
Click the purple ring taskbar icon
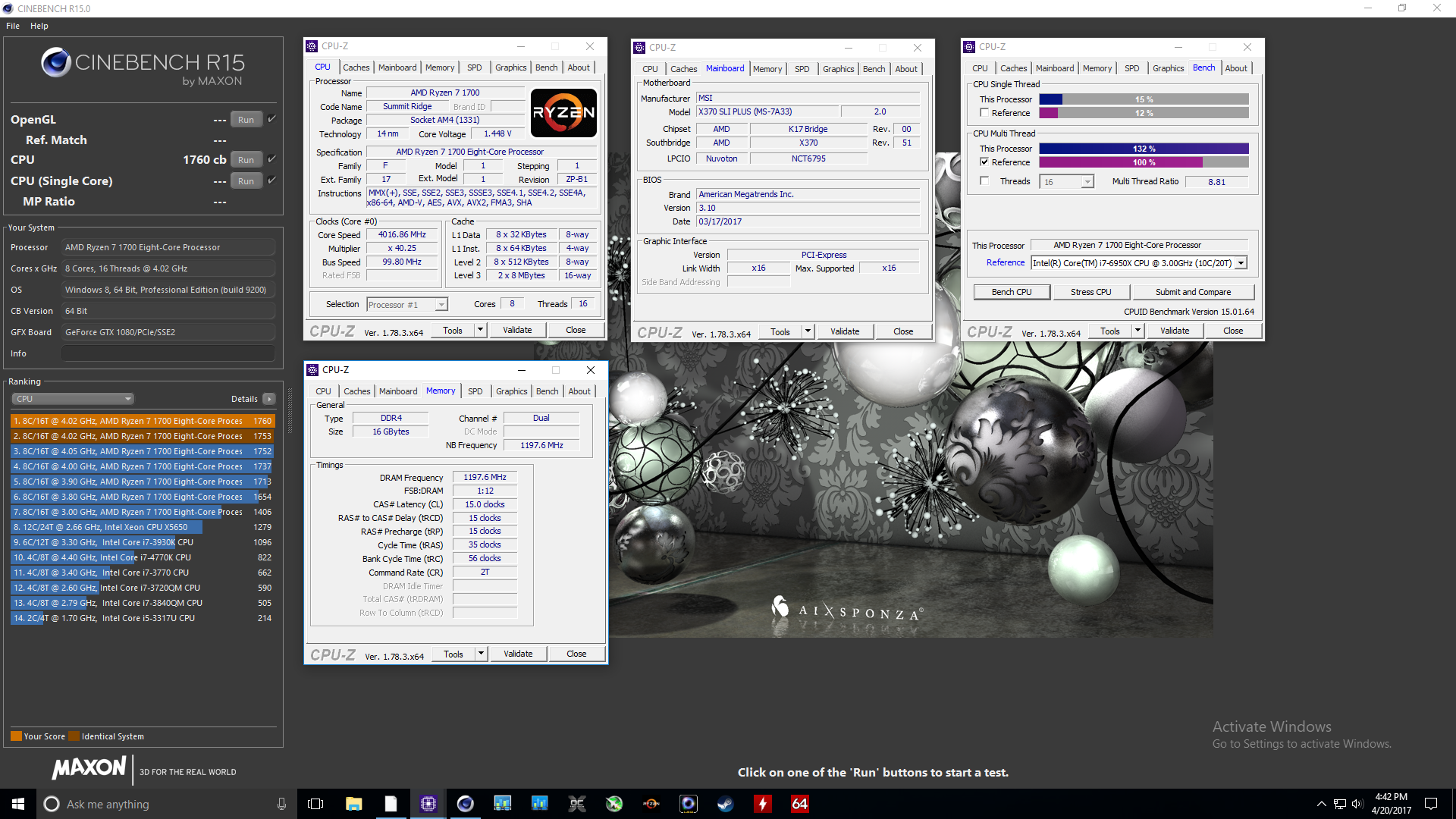(689, 804)
